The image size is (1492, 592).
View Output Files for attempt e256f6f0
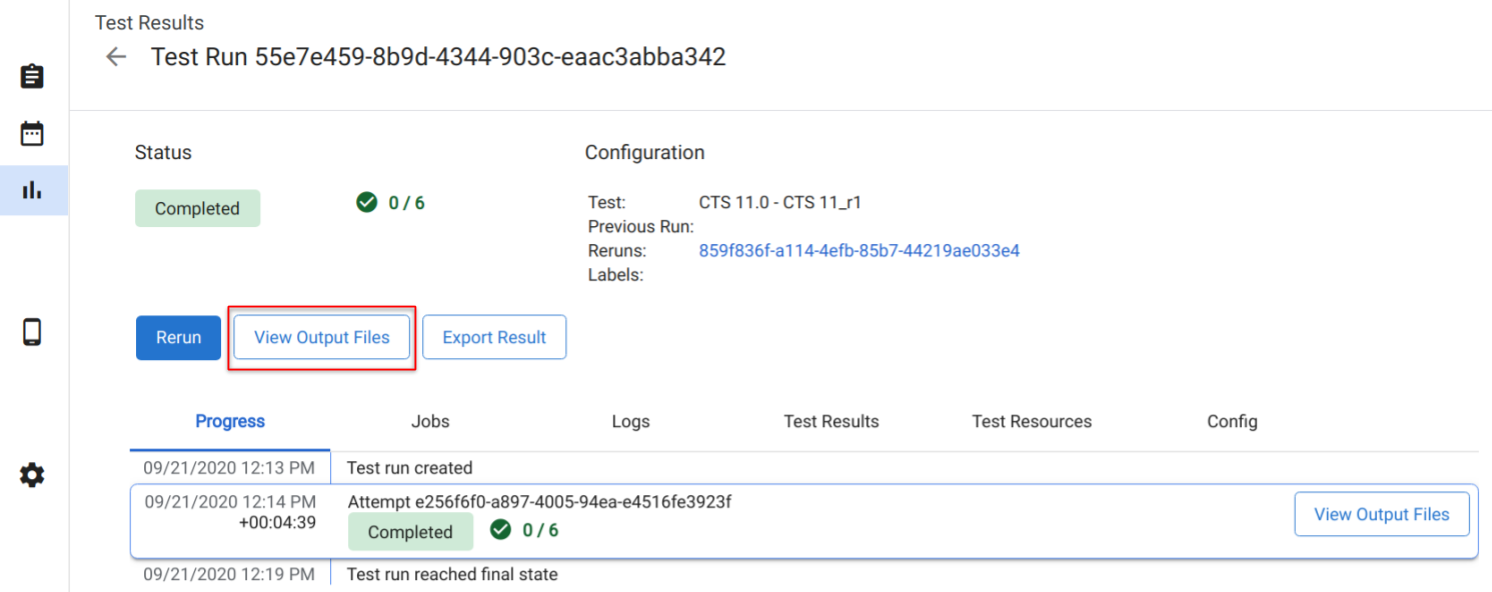click(x=1382, y=514)
